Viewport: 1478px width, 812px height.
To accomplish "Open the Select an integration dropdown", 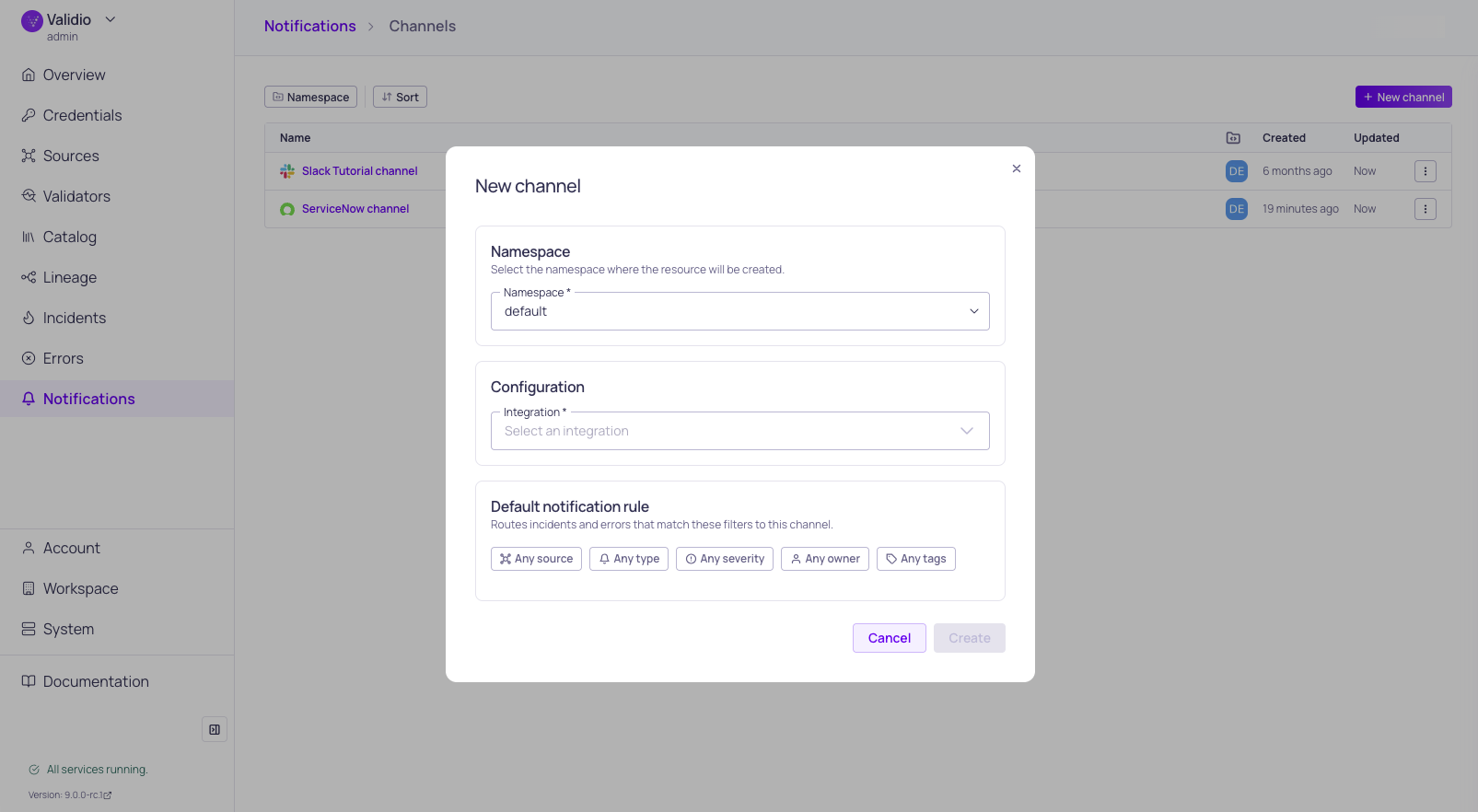I will click(x=739, y=431).
